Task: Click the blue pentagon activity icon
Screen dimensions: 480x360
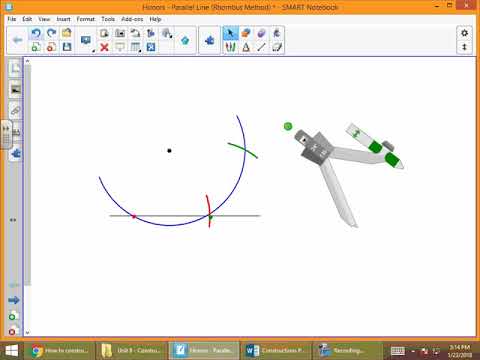Action: (185, 40)
